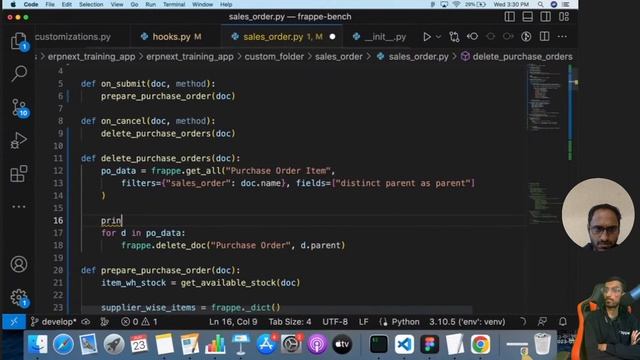640x360 pixels.
Task: Open Source Control view with 10 changes
Action: pyautogui.click(x=19, y=108)
